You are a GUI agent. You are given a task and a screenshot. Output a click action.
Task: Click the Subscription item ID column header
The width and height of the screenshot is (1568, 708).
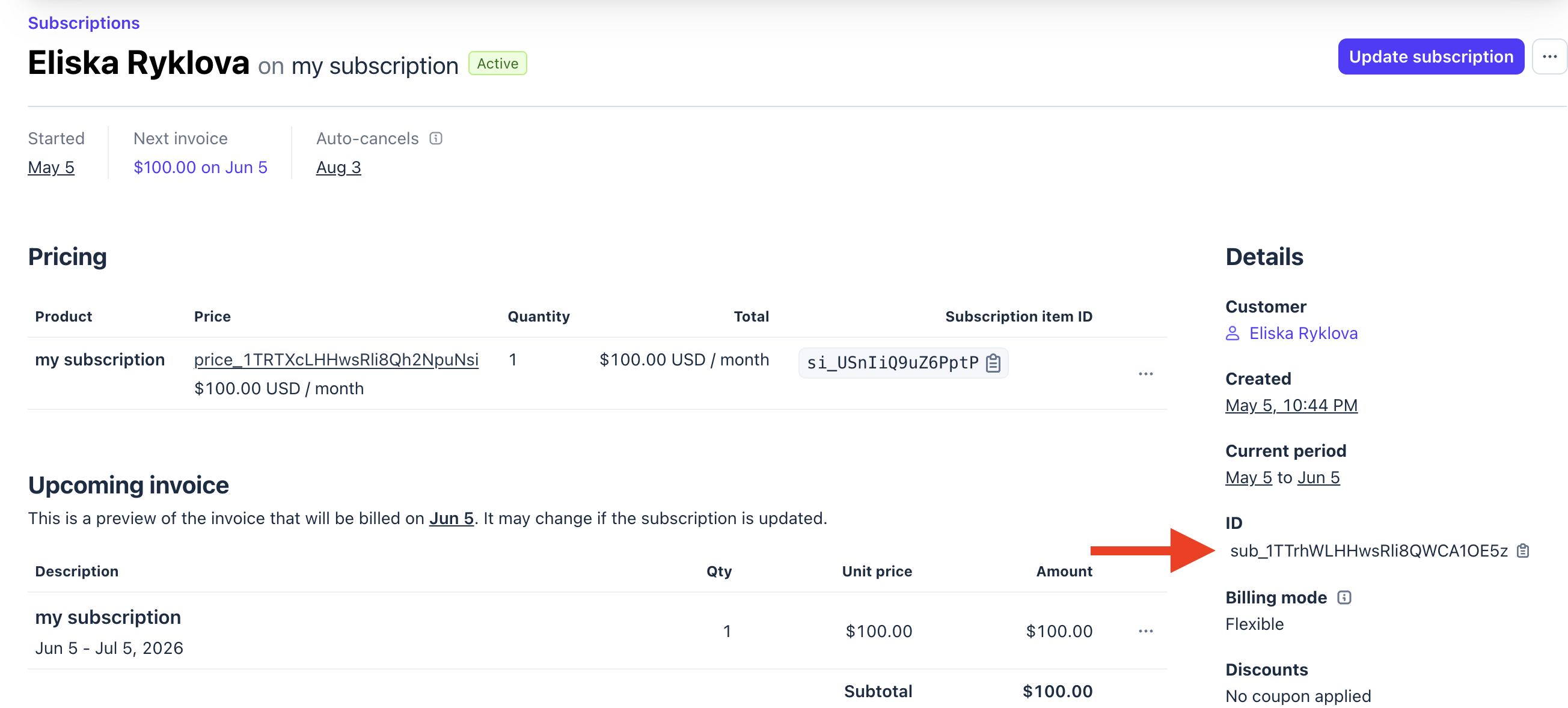(x=1018, y=316)
